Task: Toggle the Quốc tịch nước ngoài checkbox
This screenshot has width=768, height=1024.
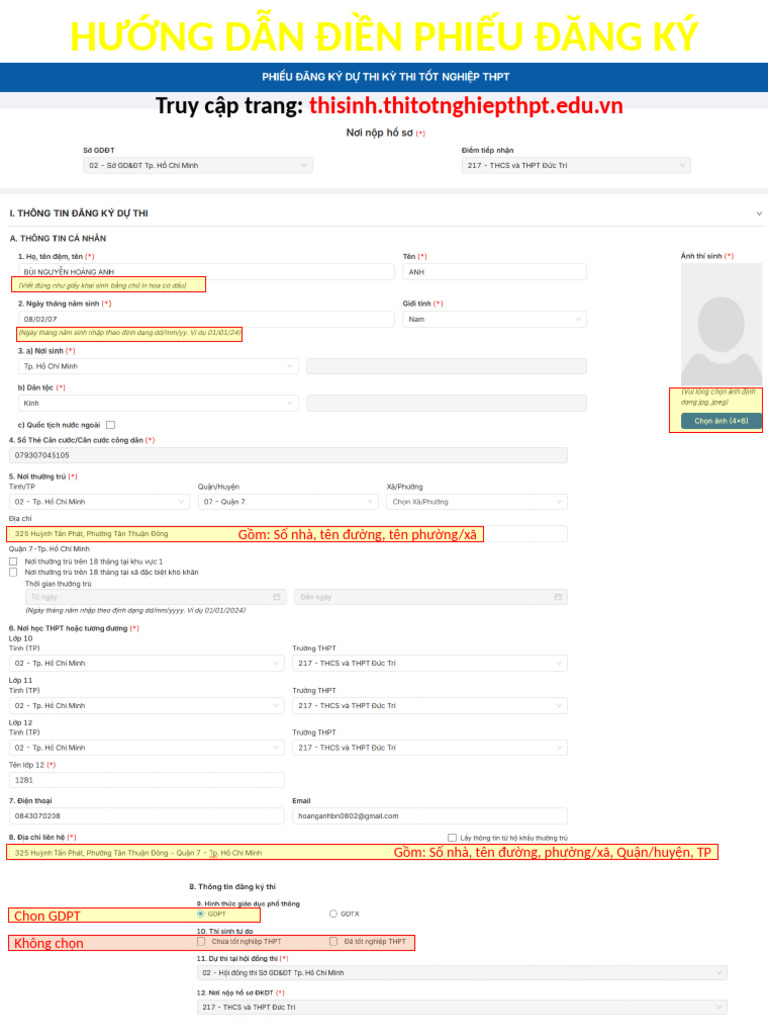Action: point(110,424)
